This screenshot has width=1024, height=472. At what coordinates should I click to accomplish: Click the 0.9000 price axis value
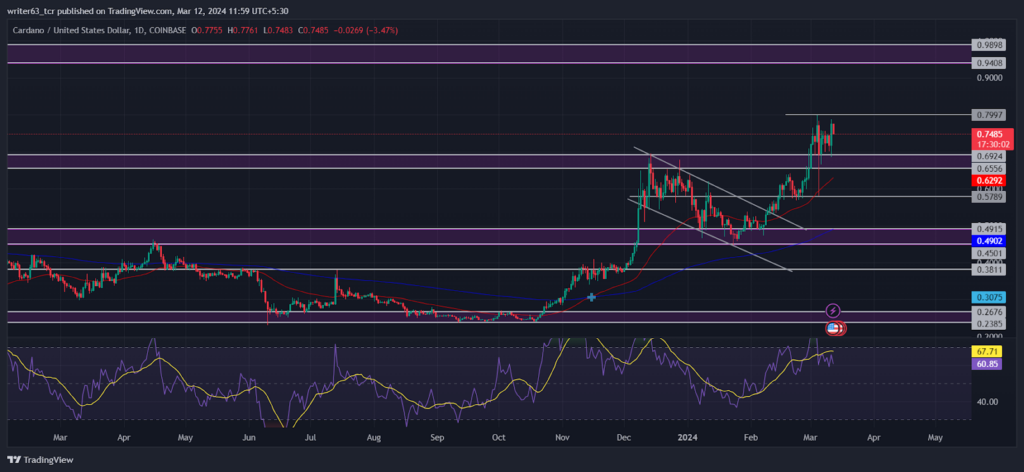(x=988, y=78)
